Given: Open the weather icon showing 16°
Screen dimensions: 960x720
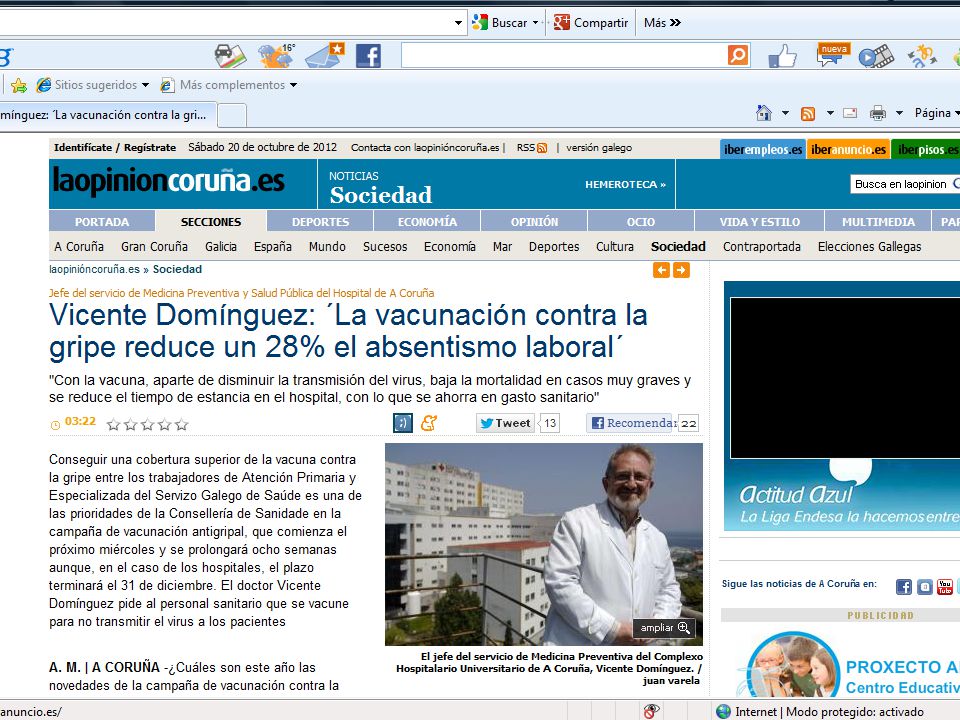Looking at the screenshot, I should tap(276, 56).
